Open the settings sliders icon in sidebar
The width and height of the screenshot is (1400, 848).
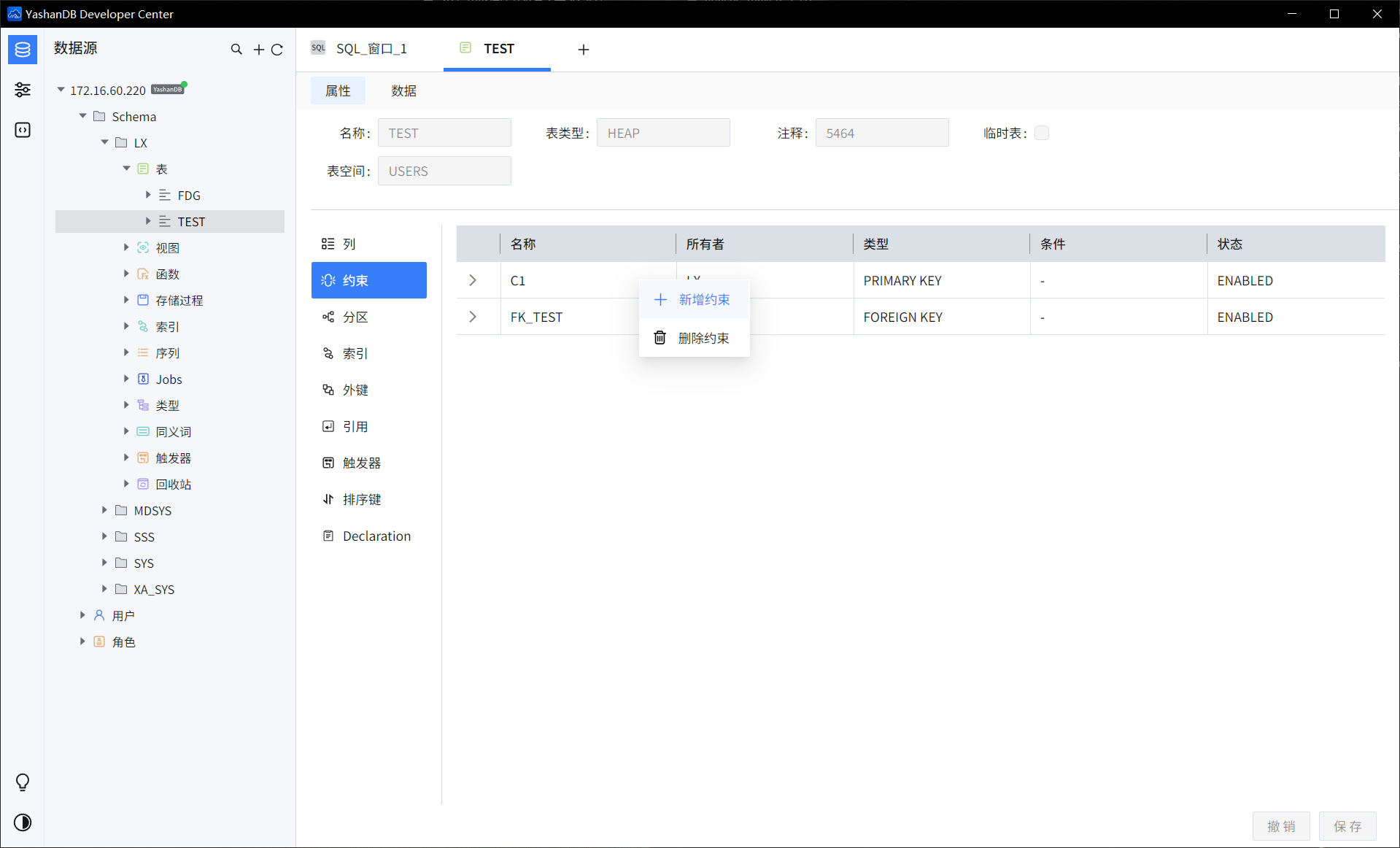click(23, 90)
